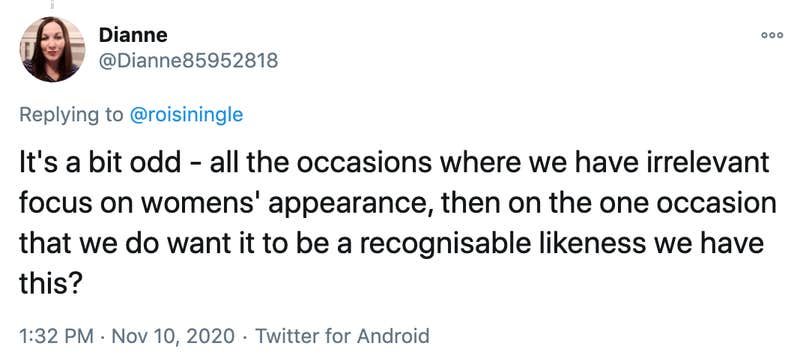Click Dianne's circular profile photo
The image size is (800, 364).
pyautogui.click(x=52, y=50)
